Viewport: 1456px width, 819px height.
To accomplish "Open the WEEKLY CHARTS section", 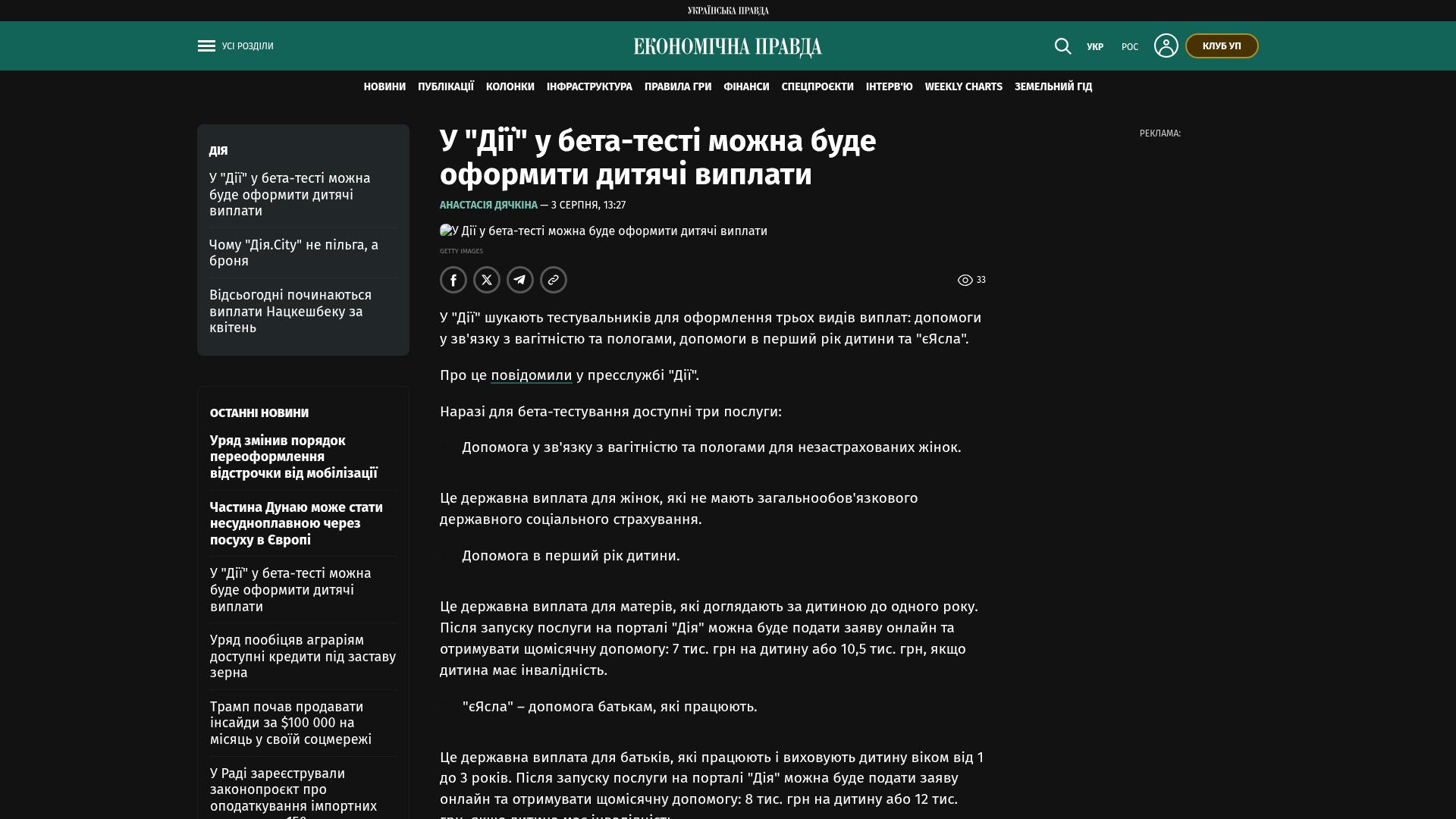I will click(963, 87).
